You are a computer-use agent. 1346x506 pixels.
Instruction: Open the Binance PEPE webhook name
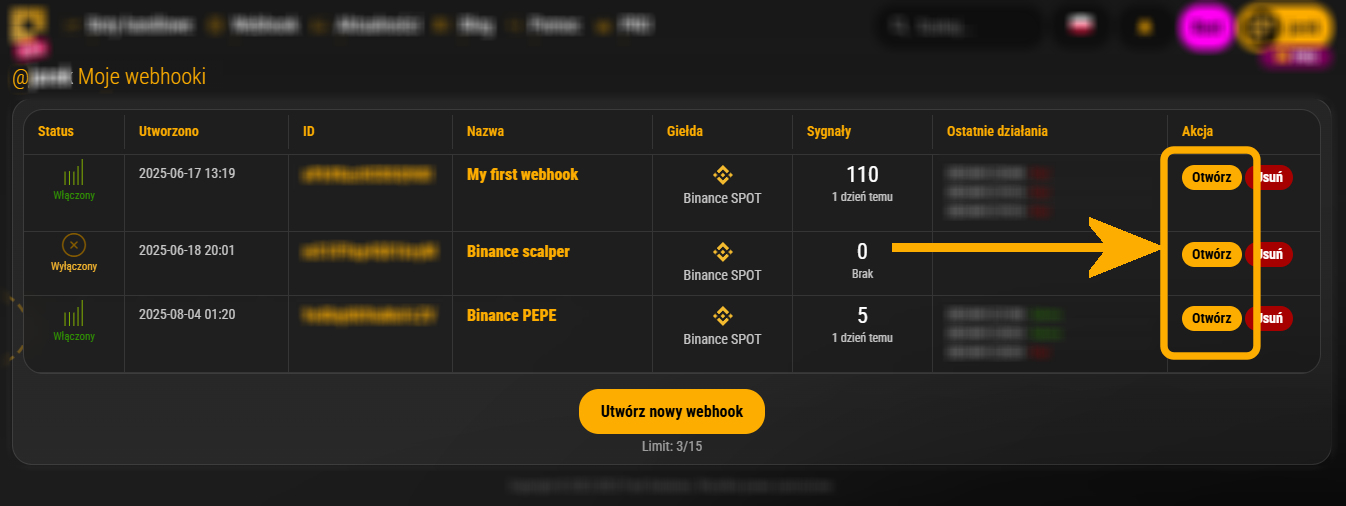click(x=512, y=315)
